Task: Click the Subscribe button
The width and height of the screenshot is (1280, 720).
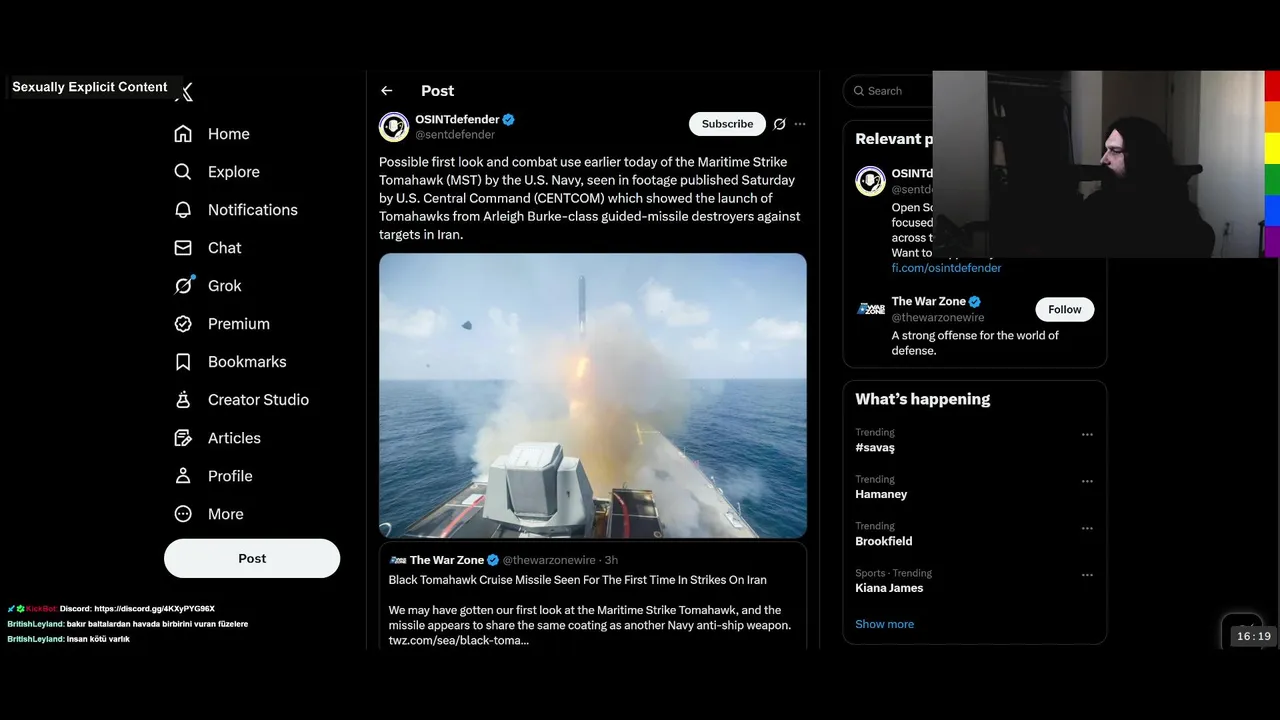Action: tap(727, 124)
